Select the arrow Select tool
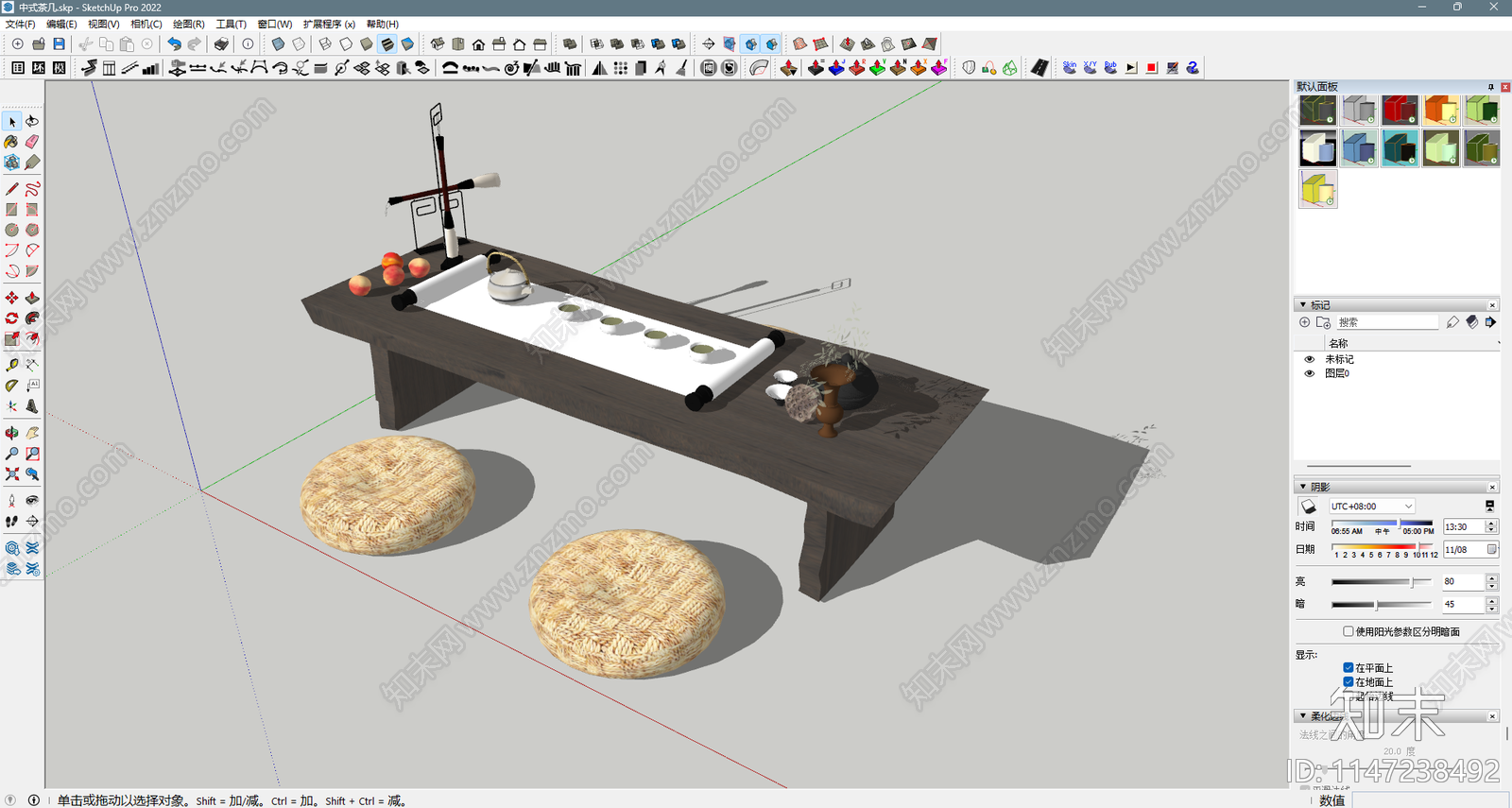1512x808 pixels. pos(12,121)
